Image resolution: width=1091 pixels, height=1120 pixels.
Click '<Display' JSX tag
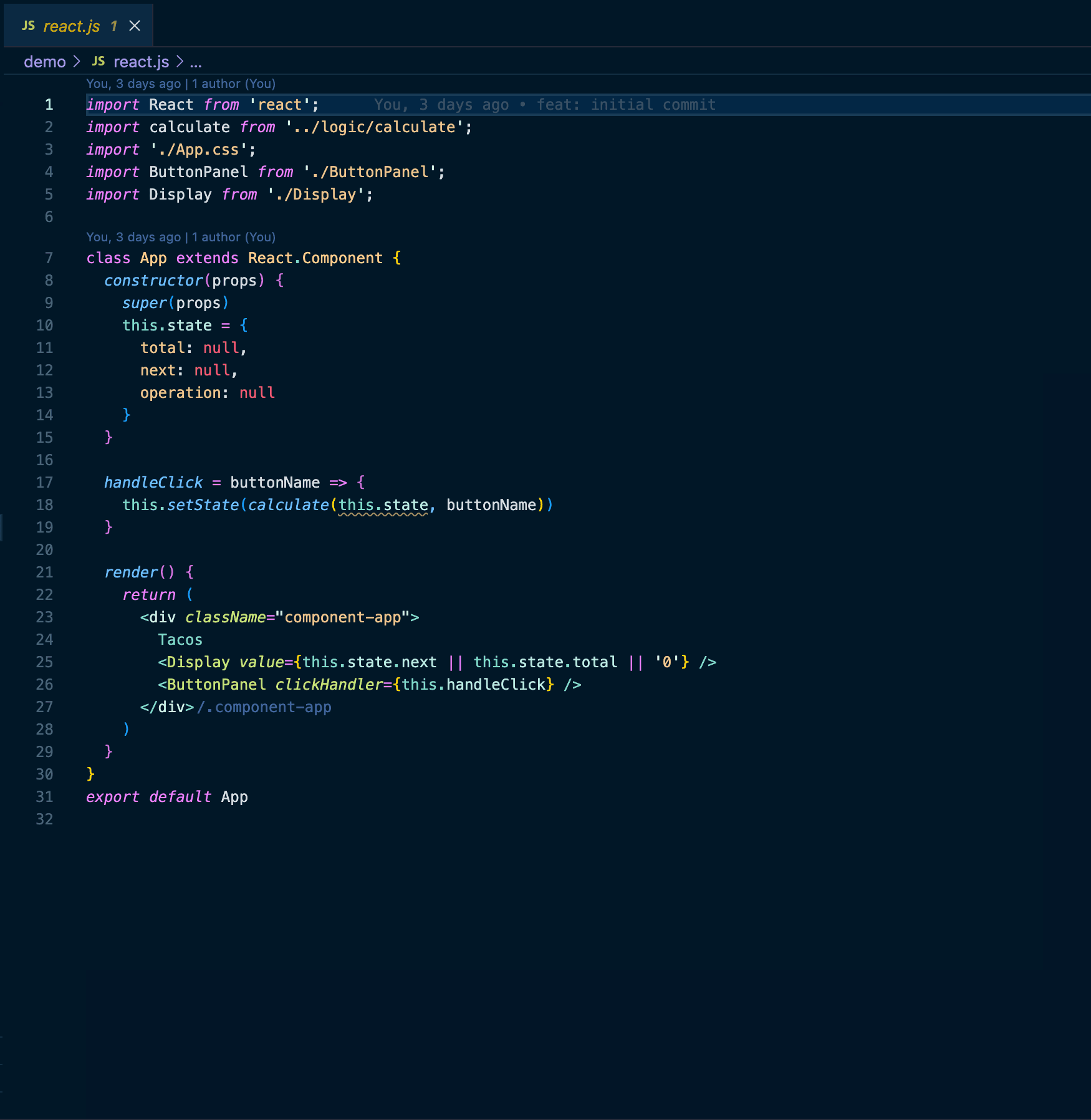coord(194,662)
